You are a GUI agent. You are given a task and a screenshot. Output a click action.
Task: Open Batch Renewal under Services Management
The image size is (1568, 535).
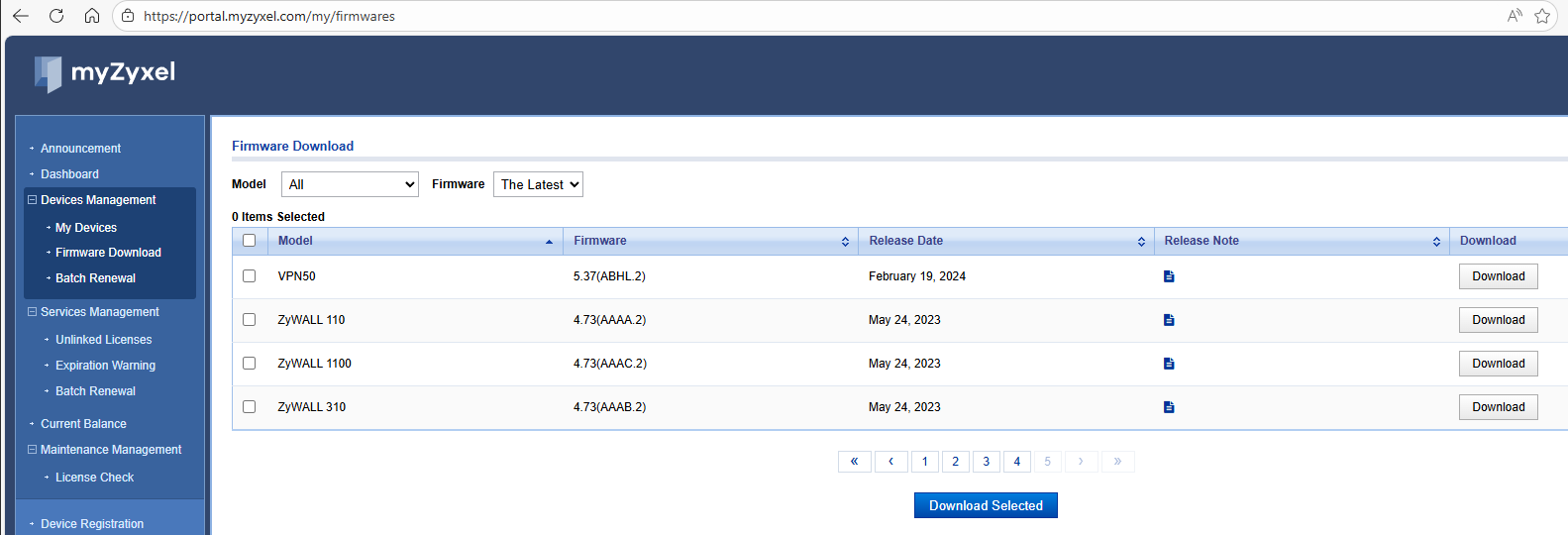point(95,391)
